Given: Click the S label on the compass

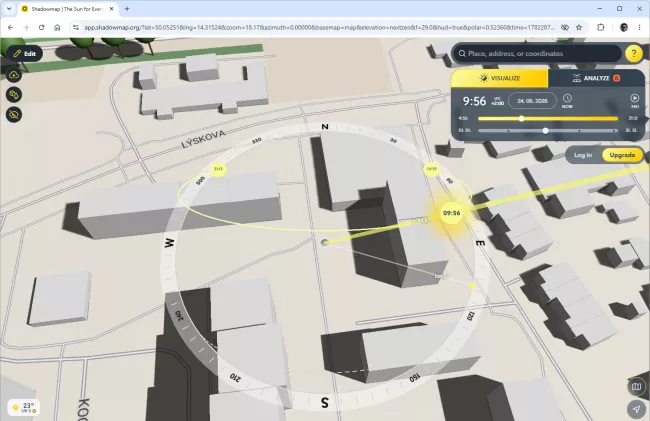Looking at the screenshot, I should [325, 402].
